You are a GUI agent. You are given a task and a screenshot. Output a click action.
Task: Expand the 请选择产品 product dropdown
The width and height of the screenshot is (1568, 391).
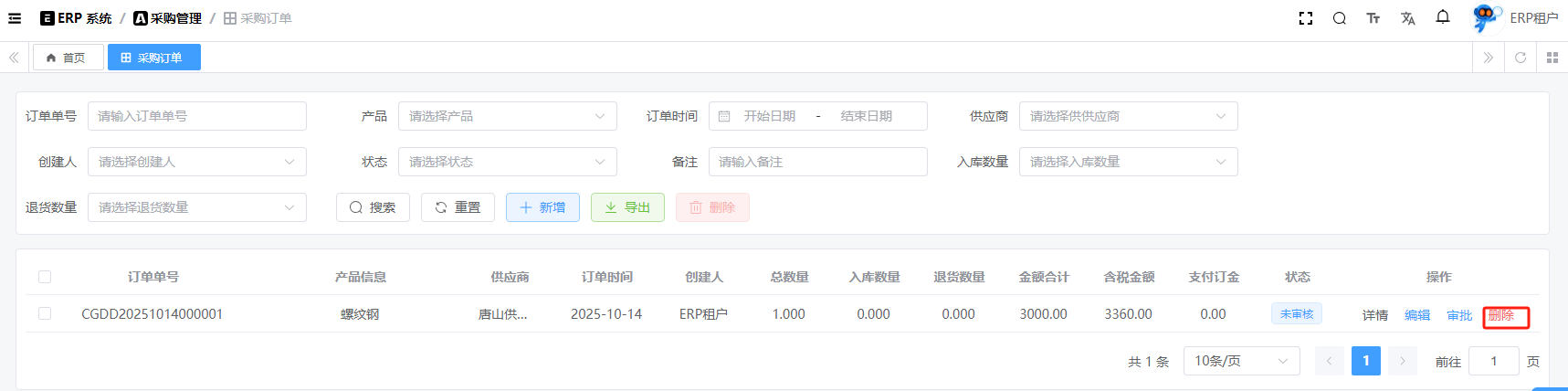507,116
